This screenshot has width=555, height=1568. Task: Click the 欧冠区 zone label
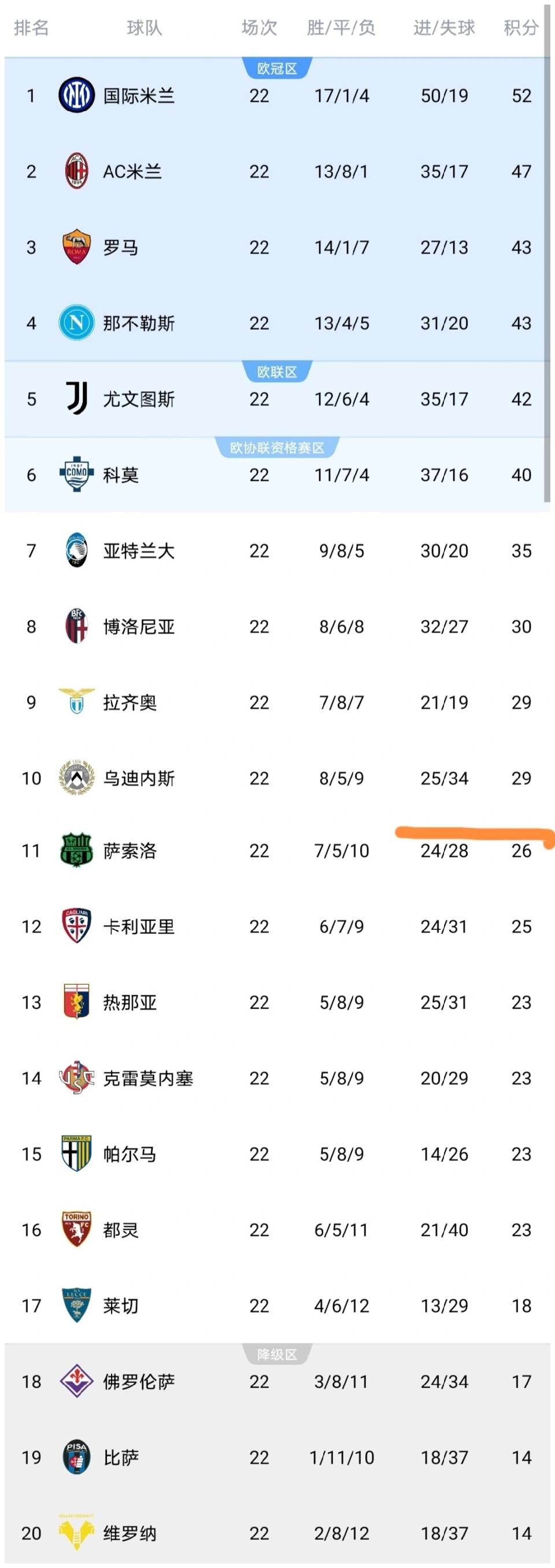coord(277,69)
